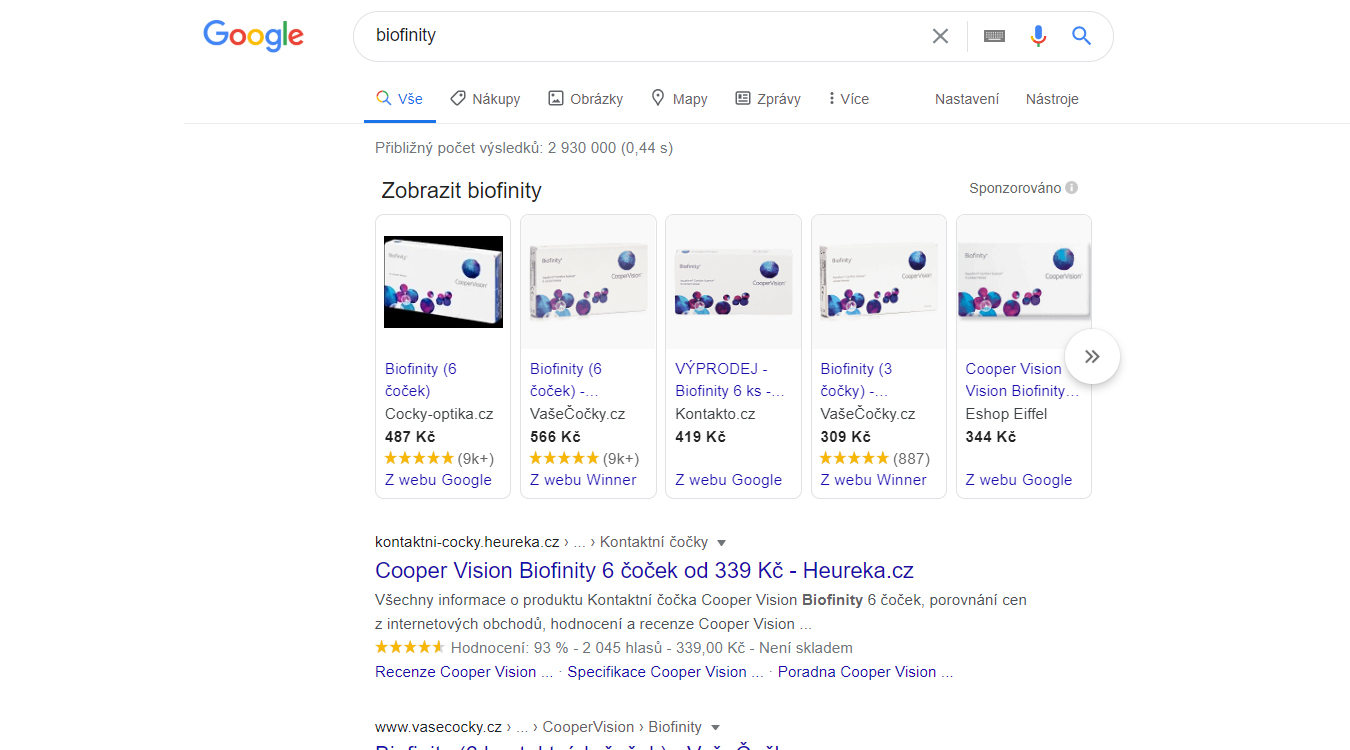Open the Zprávy tab
Image resolution: width=1350 pixels, height=750 pixels.
tap(768, 99)
